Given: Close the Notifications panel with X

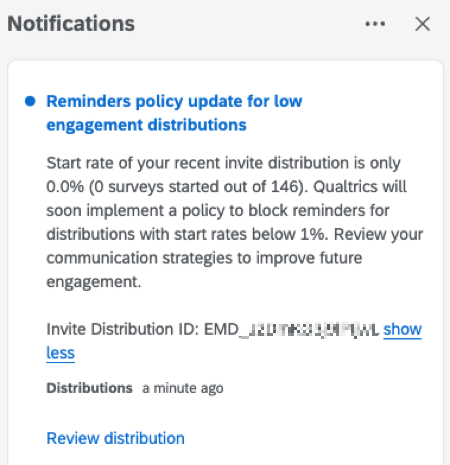Looking at the screenshot, I should pyautogui.click(x=422, y=24).
